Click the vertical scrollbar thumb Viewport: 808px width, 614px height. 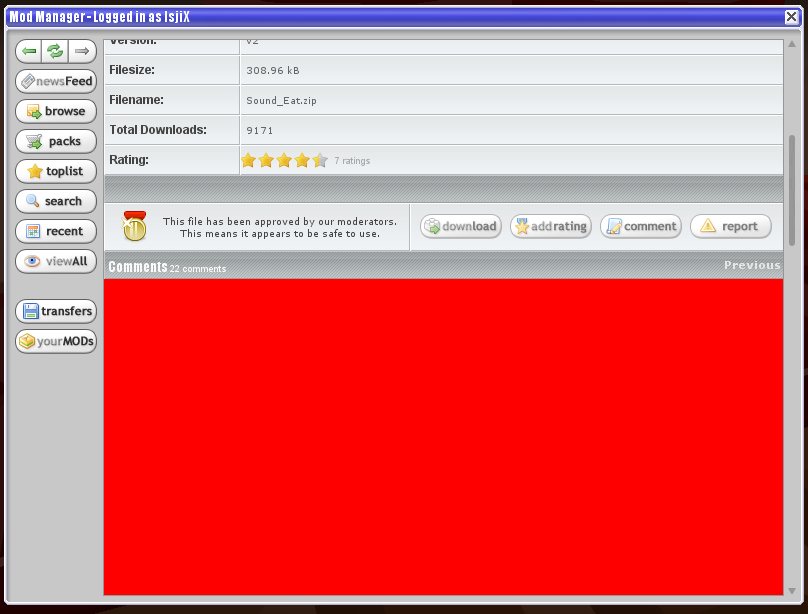tap(792, 190)
